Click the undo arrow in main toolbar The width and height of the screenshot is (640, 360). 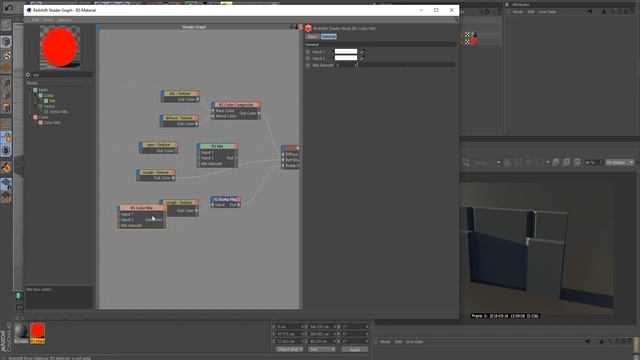(9, 8)
